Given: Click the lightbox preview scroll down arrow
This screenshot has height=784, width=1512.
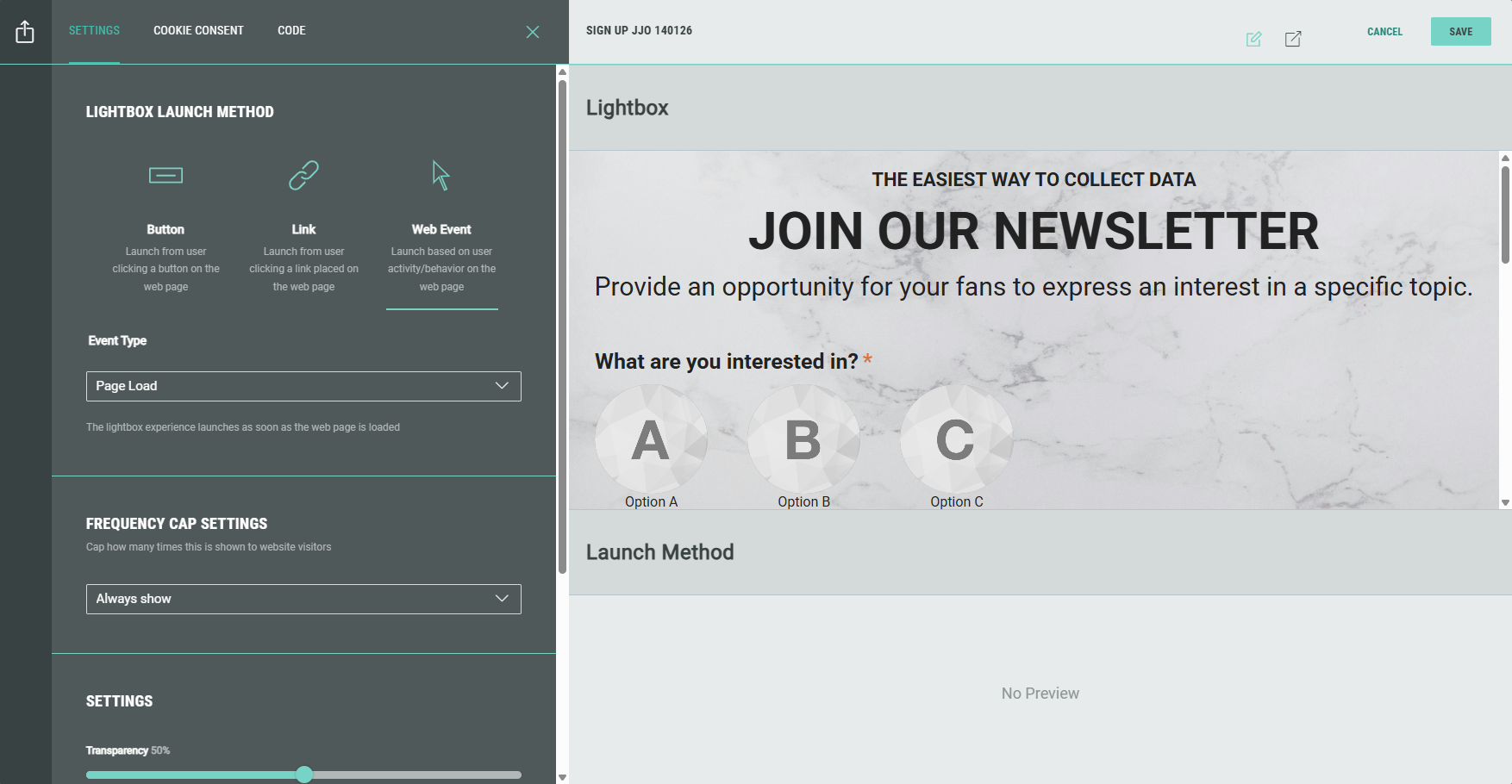Looking at the screenshot, I should click(x=1505, y=502).
